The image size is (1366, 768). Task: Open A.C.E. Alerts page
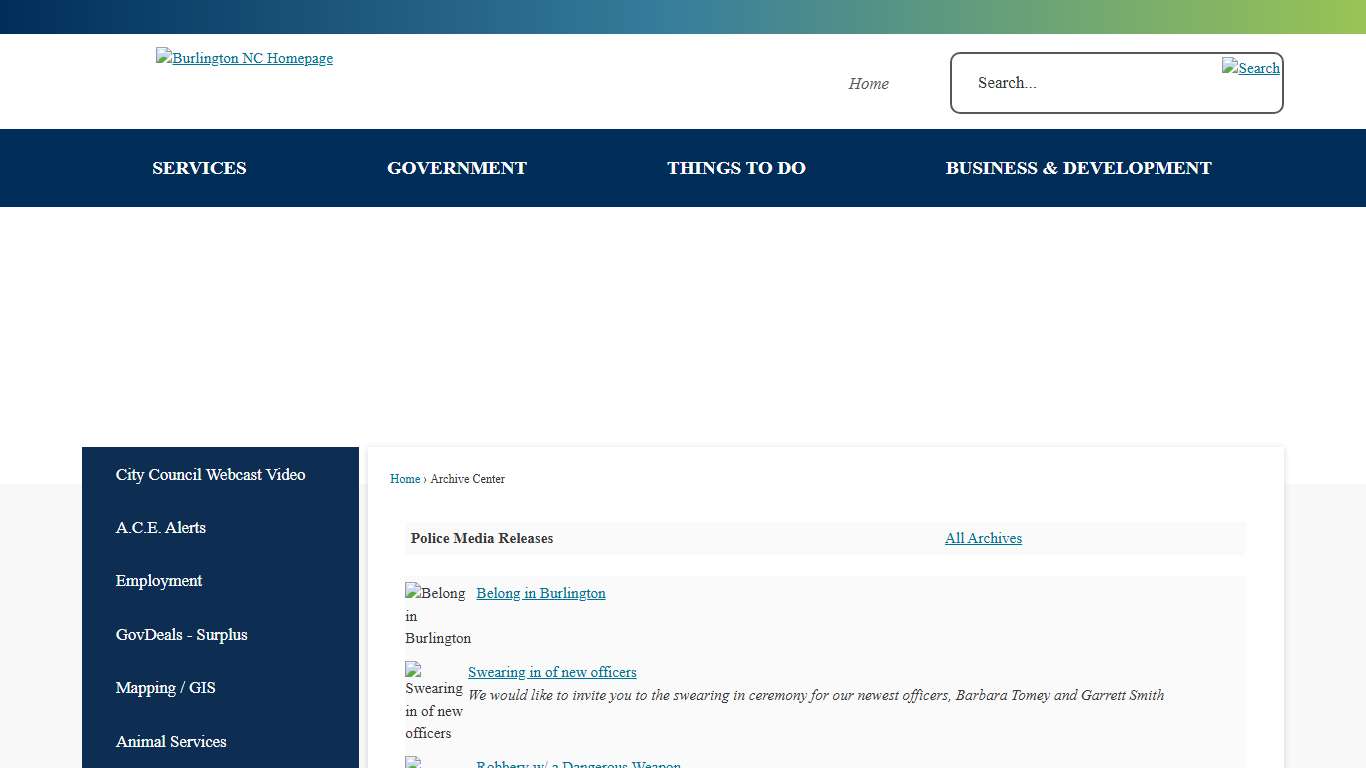point(160,528)
